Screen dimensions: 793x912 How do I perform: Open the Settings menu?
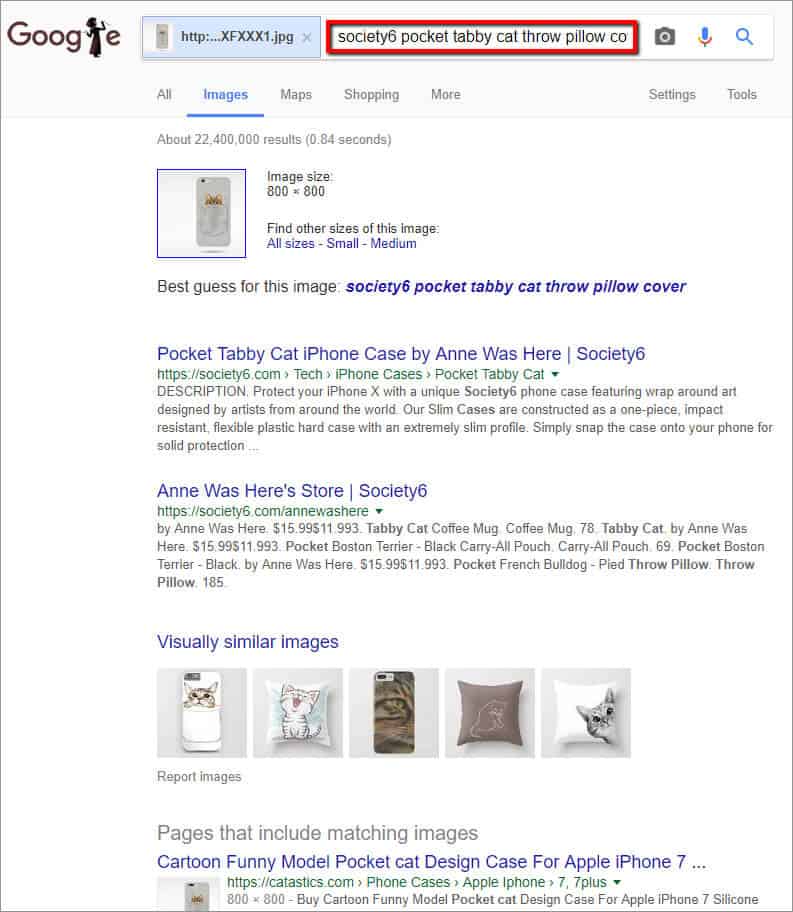coord(671,95)
